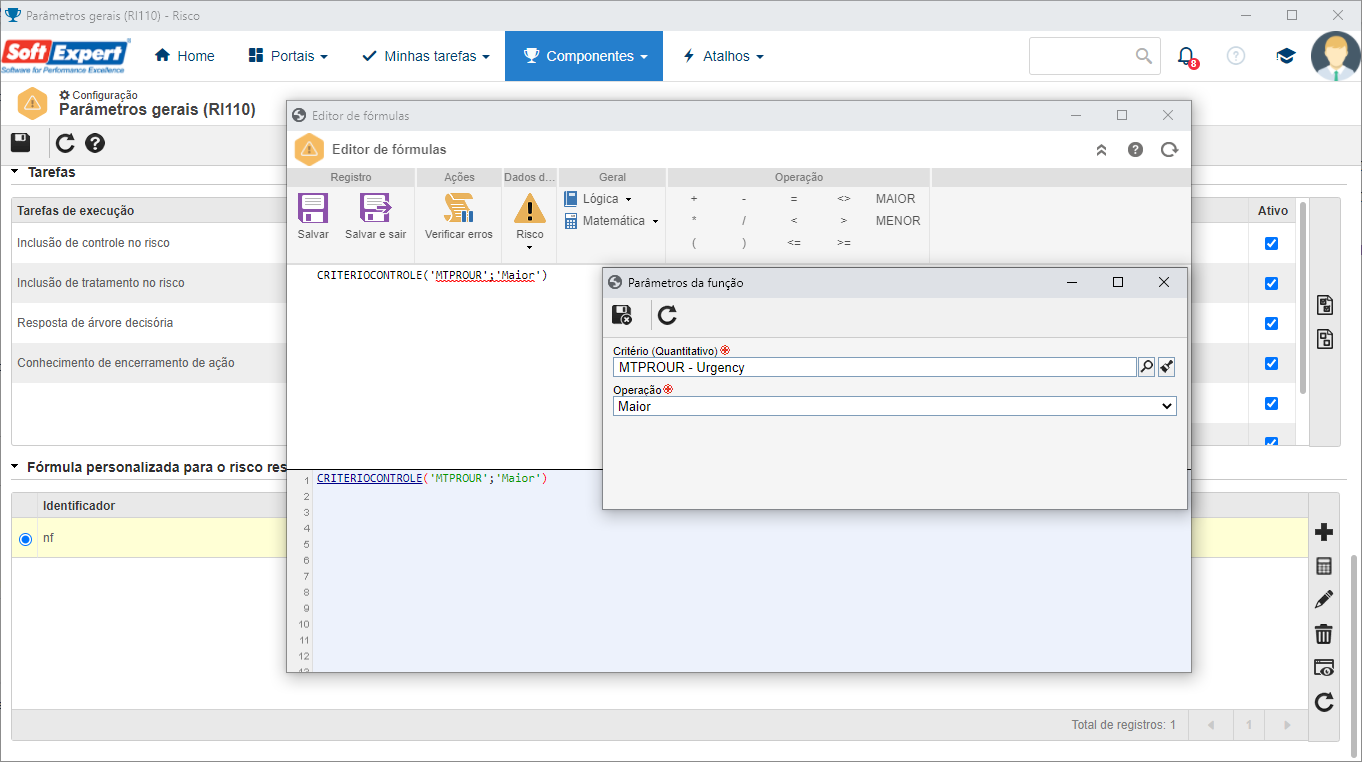
Task: Click the SoftExpert logo
Action: pyautogui.click(x=66, y=56)
